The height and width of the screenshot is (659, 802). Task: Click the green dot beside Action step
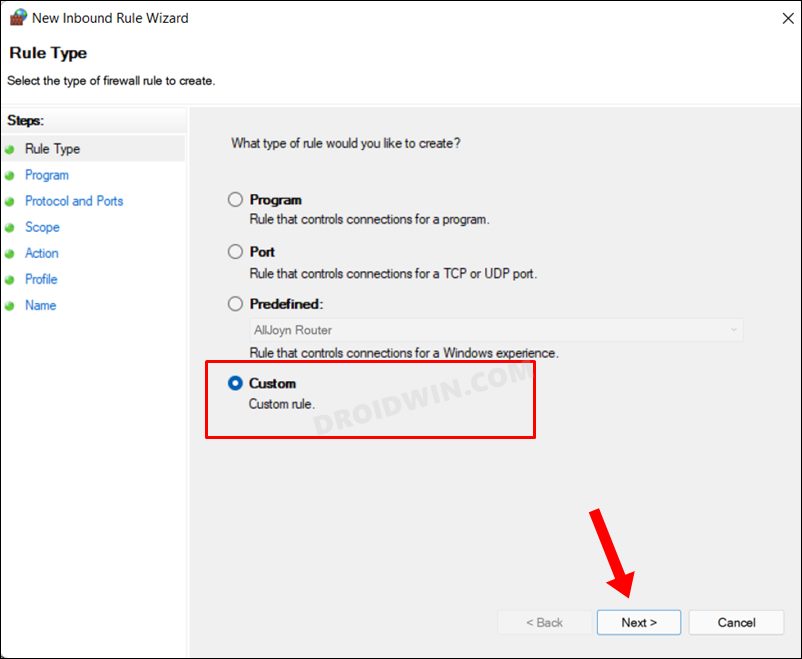pos(11,253)
